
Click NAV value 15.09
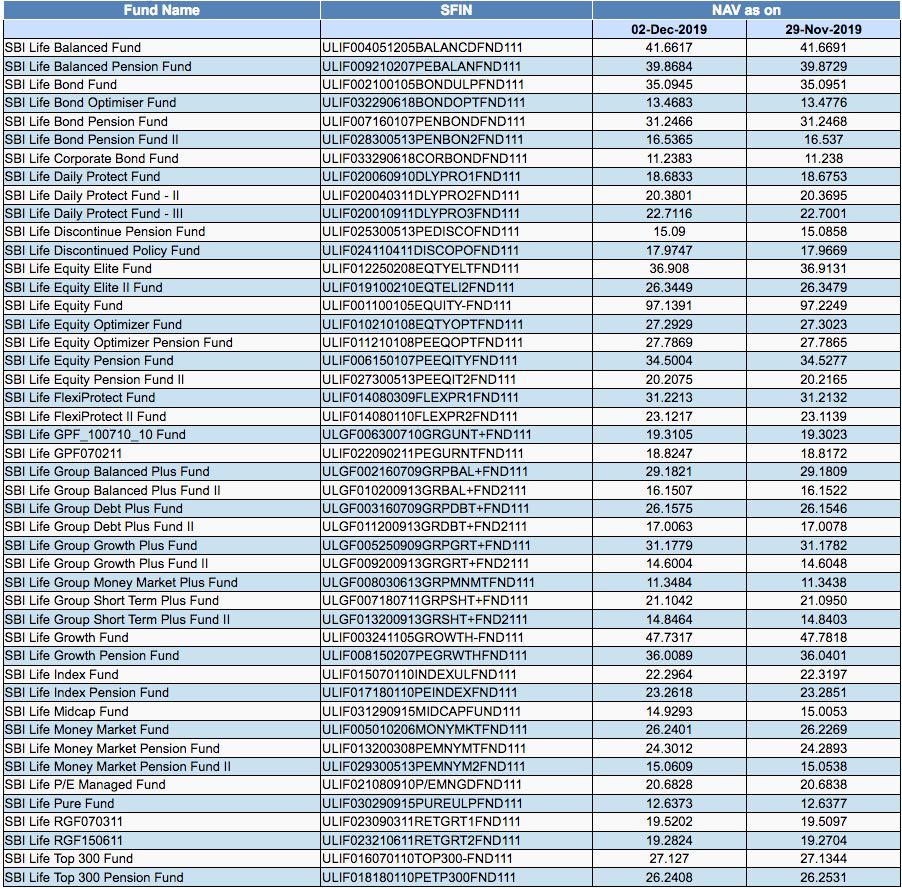pos(669,232)
